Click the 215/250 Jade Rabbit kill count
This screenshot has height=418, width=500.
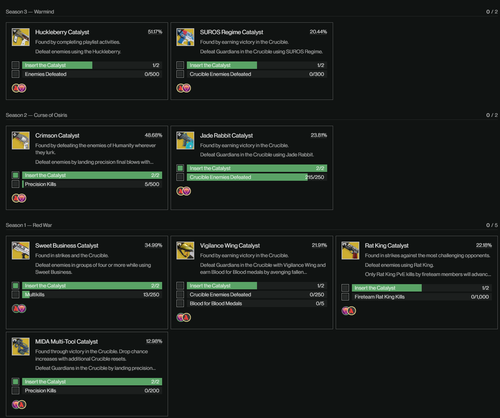(x=315, y=177)
